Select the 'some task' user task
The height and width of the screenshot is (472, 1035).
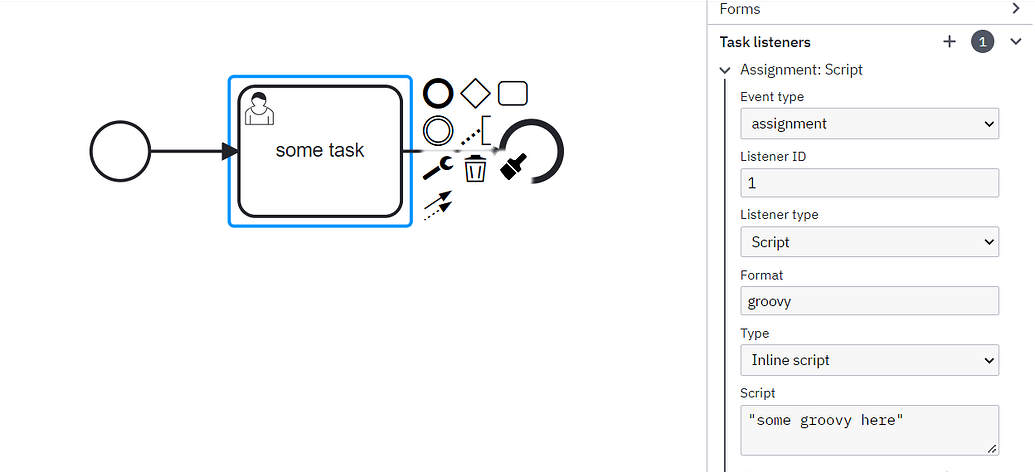[320, 151]
